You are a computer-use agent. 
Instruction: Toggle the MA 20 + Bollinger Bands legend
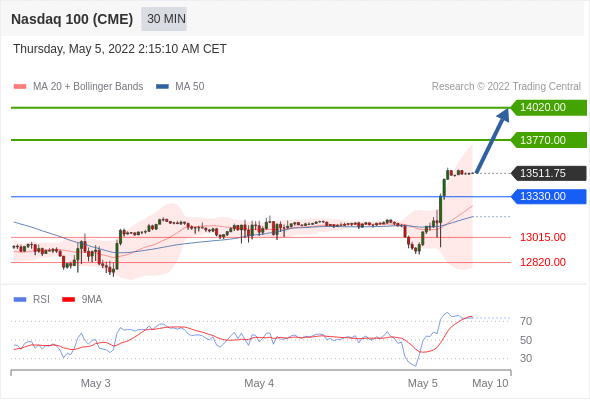click(x=78, y=87)
